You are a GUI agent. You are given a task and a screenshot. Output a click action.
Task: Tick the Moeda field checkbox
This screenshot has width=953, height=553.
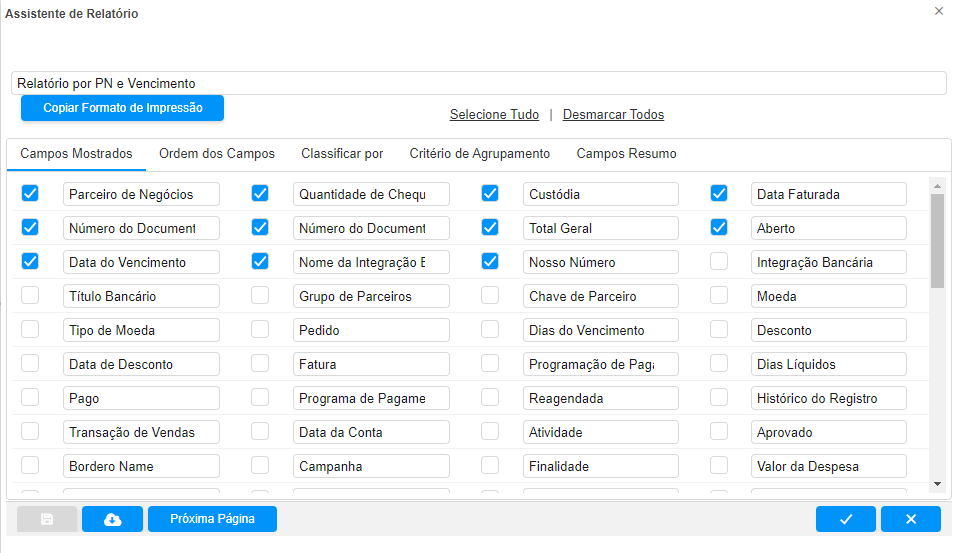719,296
